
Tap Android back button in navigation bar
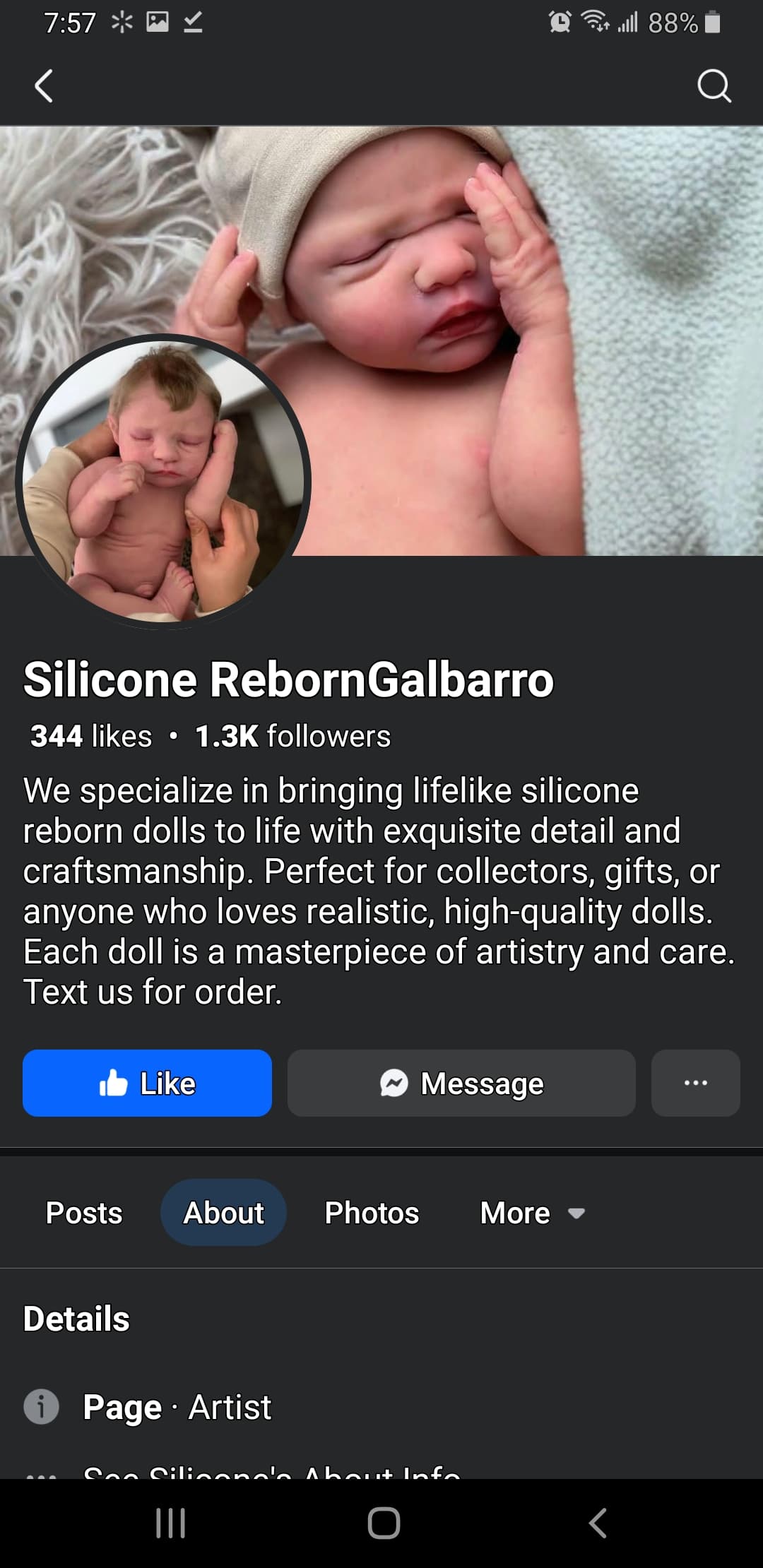click(598, 1523)
